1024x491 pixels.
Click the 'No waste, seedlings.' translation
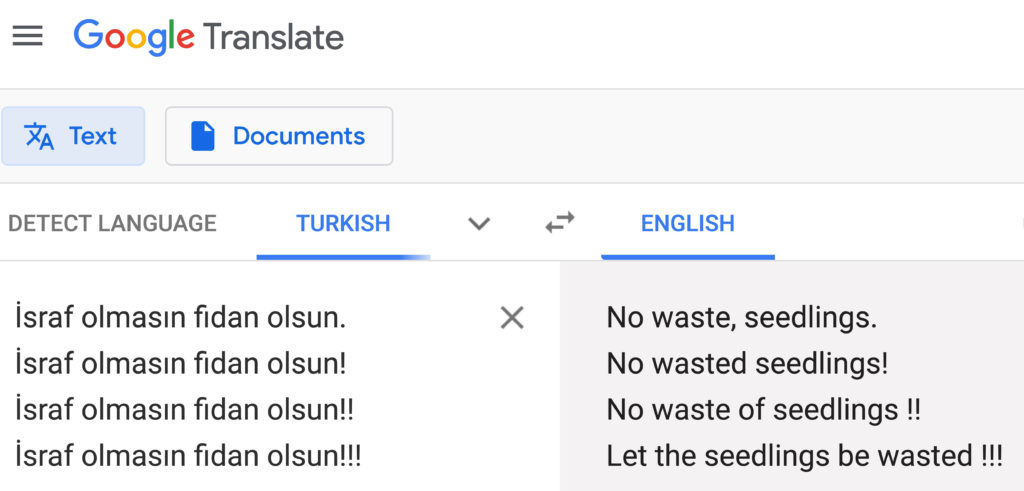pyautogui.click(x=742, y=318)
